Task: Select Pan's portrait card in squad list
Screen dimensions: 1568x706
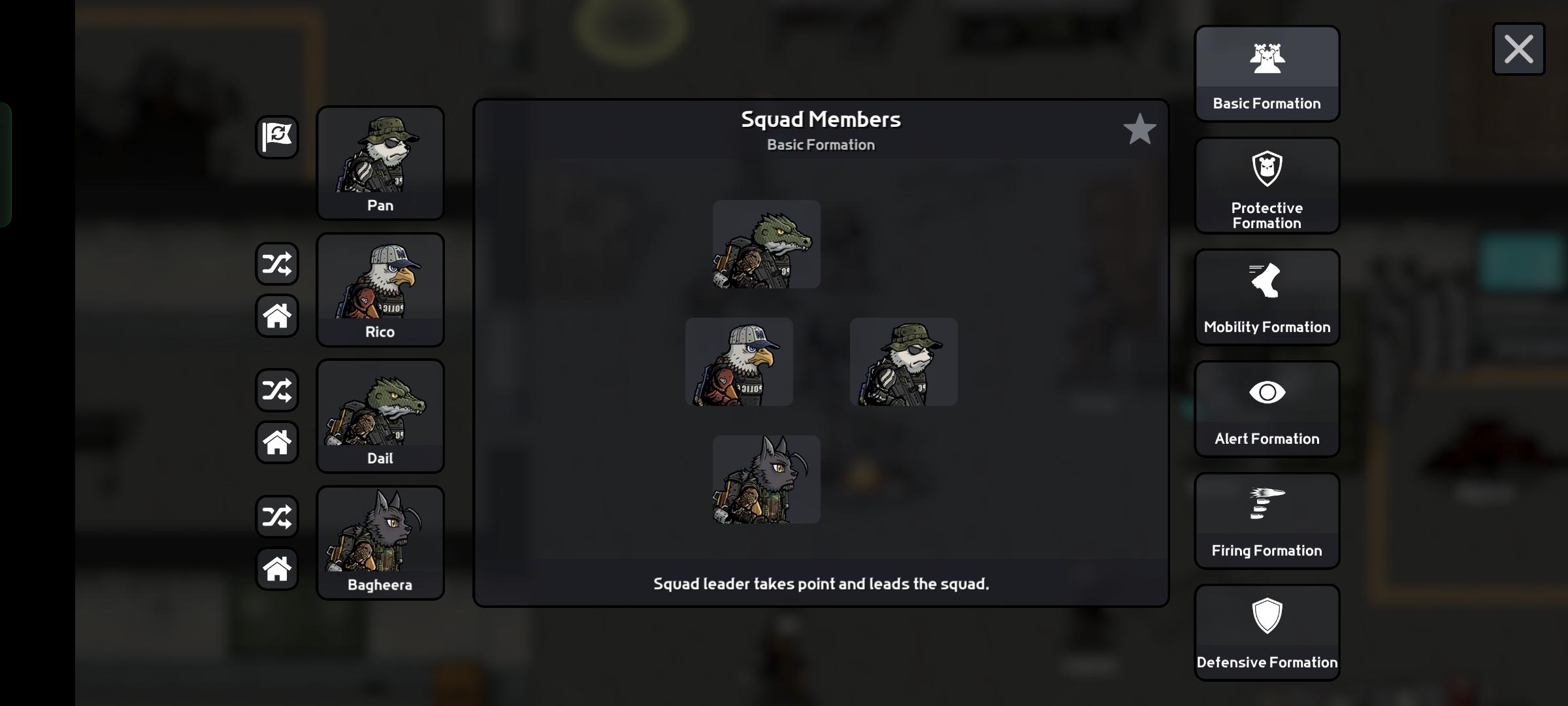Action: tap(380, 163)
